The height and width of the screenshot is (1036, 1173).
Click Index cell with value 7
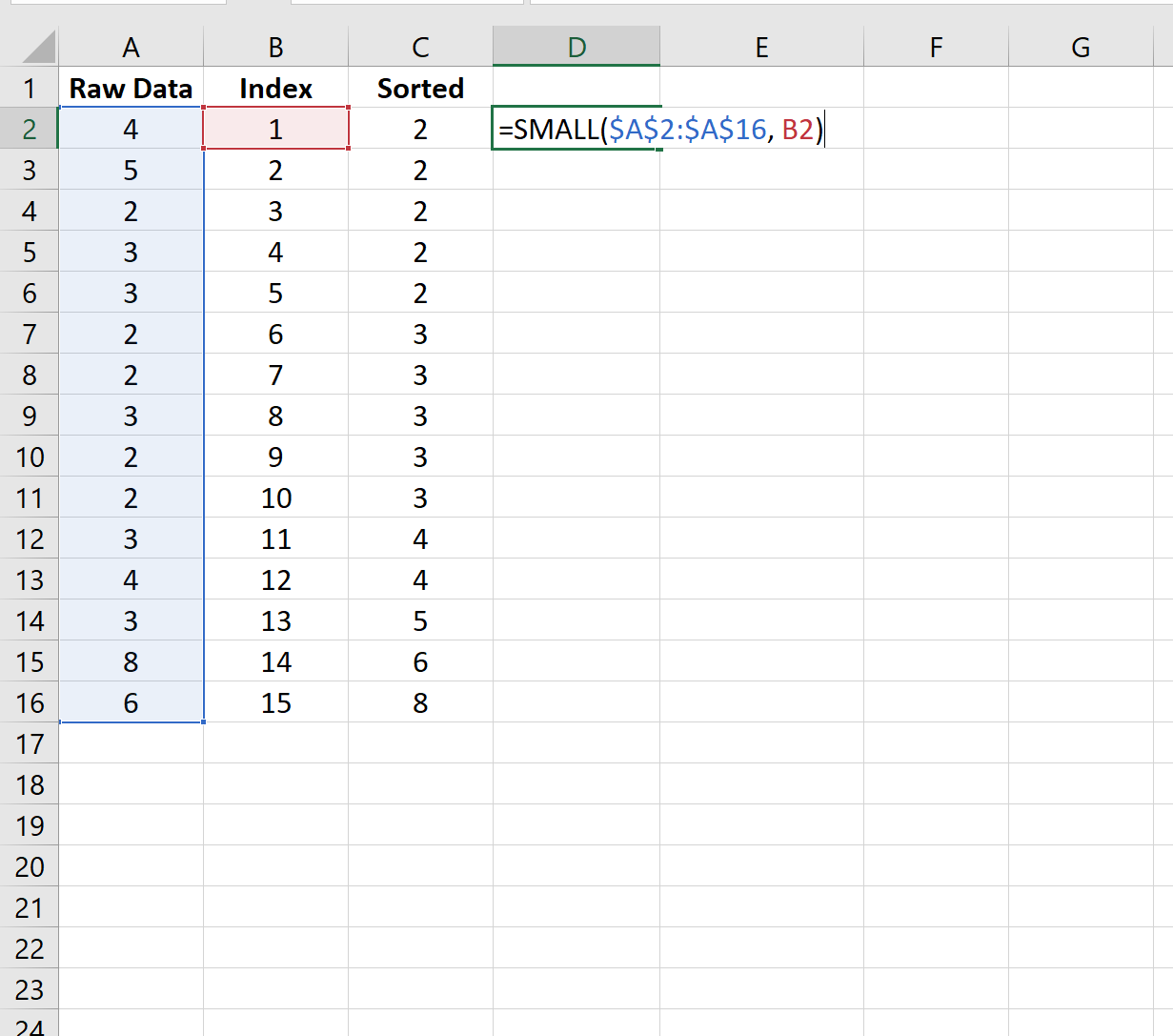(275, 375)
